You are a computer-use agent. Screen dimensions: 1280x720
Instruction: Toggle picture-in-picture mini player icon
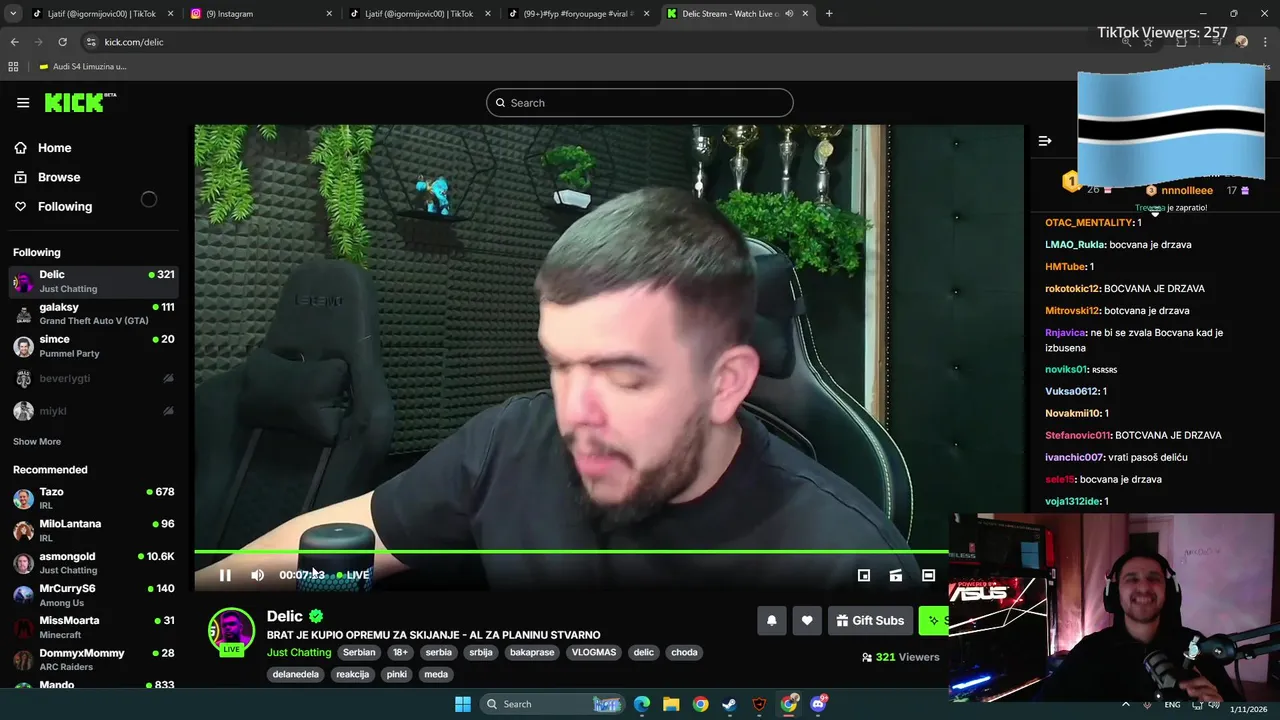(x=864, y=575)
